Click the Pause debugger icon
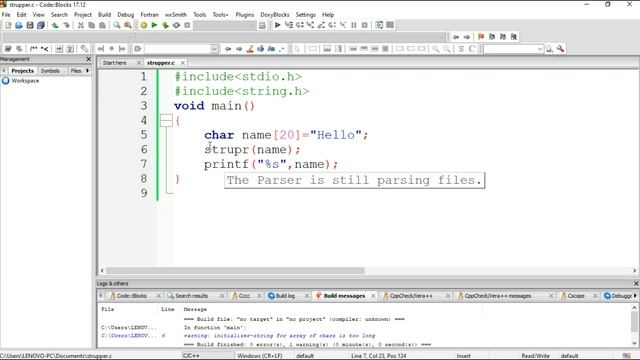The height and width of the screenshot is (360, 640). pos(354,25)
